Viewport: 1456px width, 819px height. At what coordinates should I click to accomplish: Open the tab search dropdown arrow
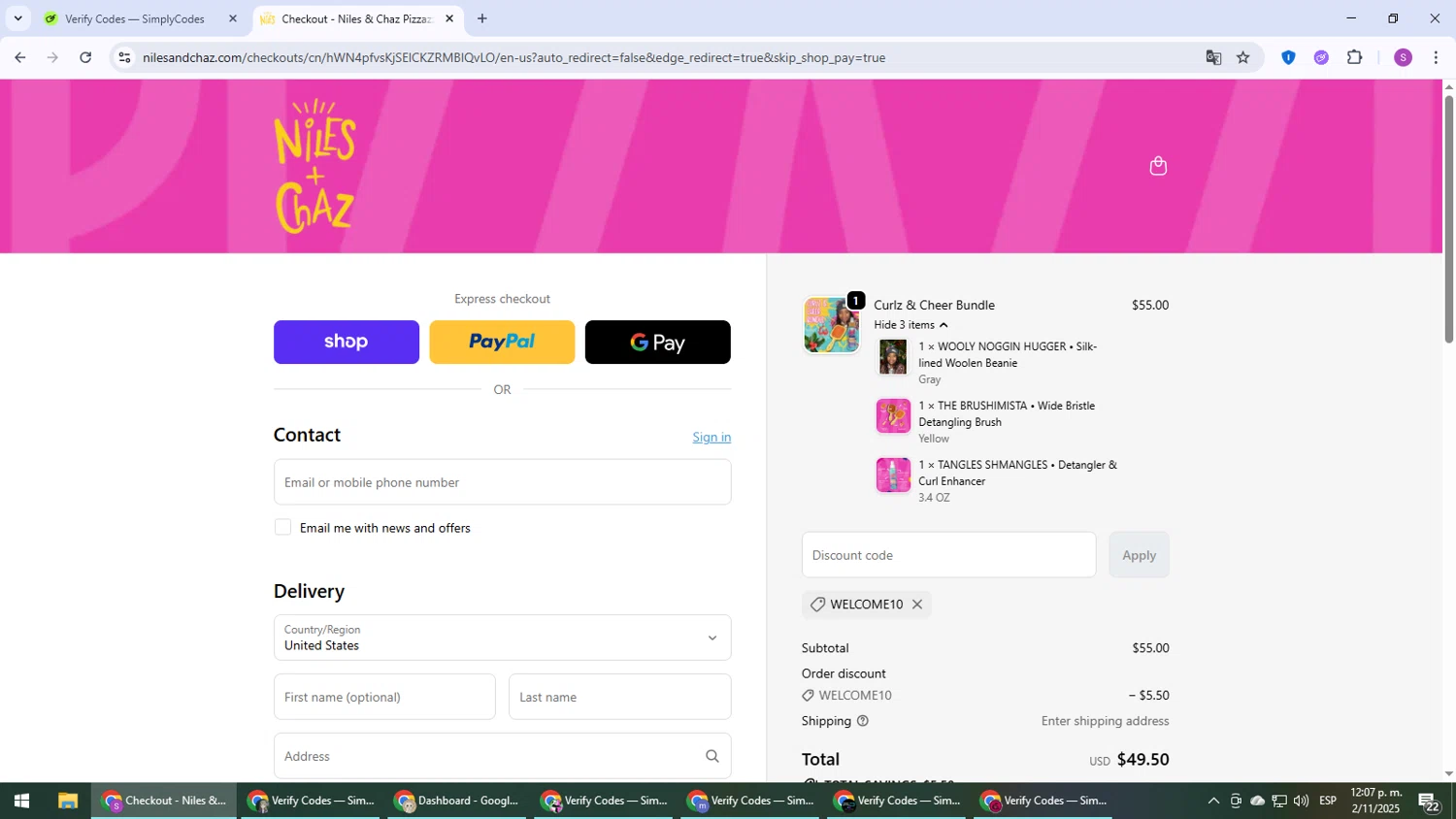click(x=17, y=18)
